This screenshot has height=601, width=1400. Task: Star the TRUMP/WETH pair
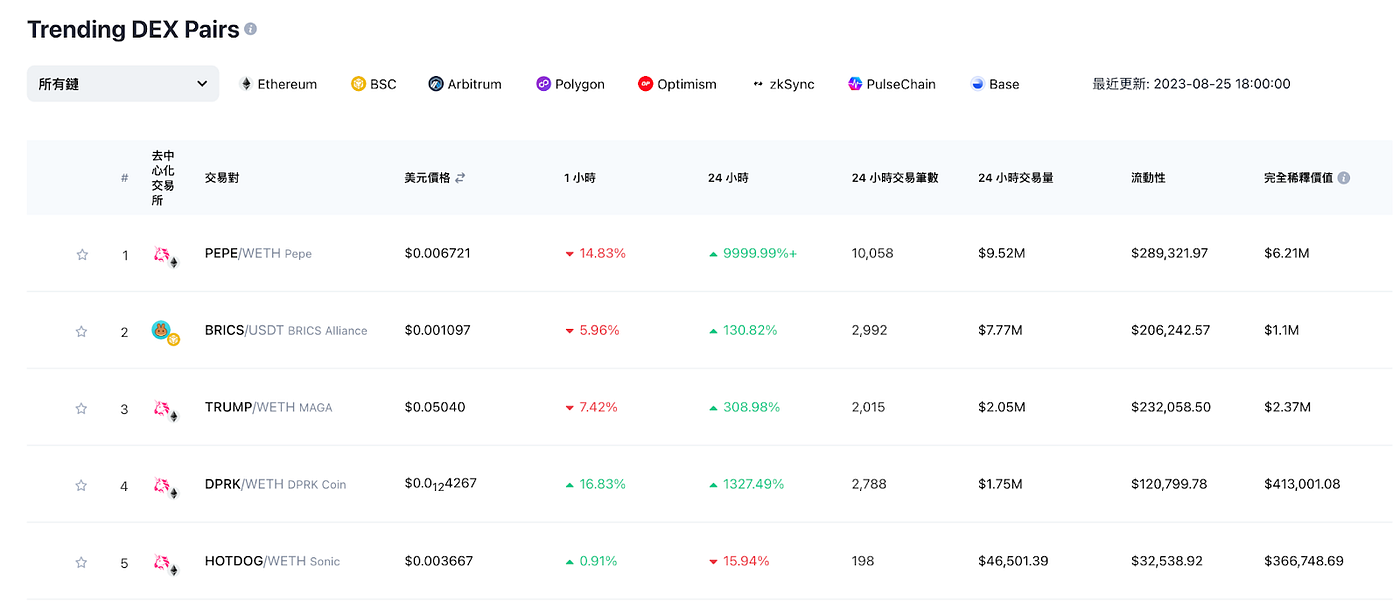[81, 408]
